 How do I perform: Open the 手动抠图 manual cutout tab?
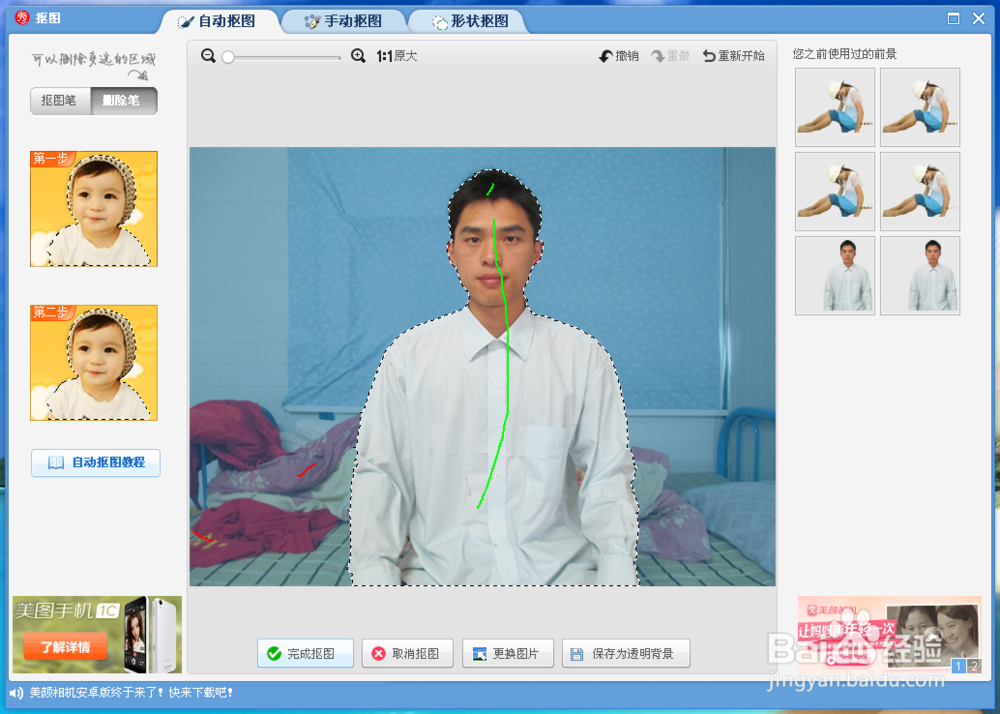click(344, 20)
